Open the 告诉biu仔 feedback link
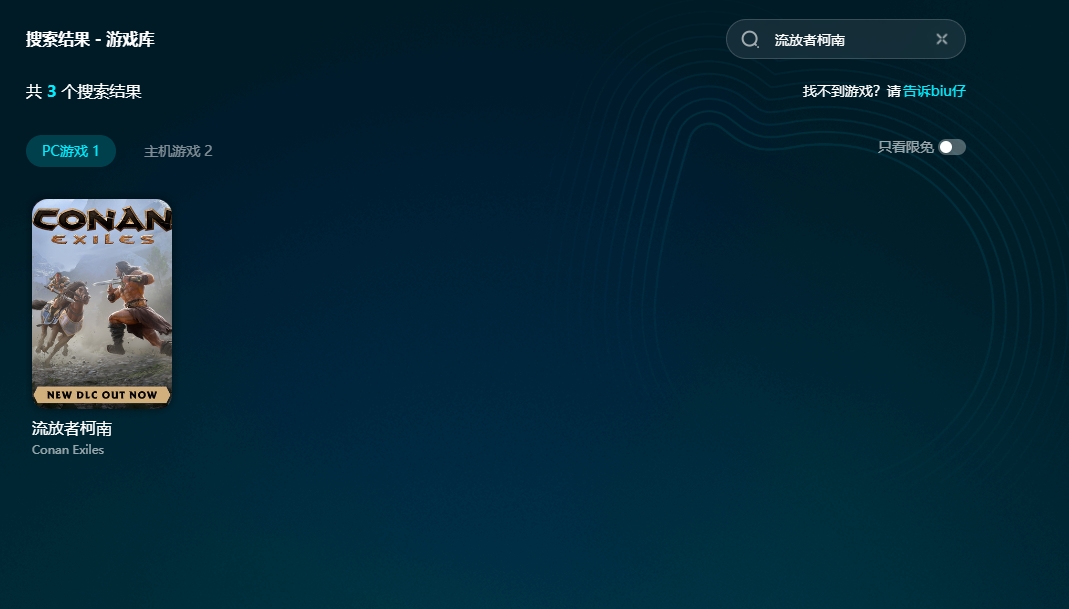Image resolution: width=1069 pixels, height=609 pixels. tap(934, 91)
